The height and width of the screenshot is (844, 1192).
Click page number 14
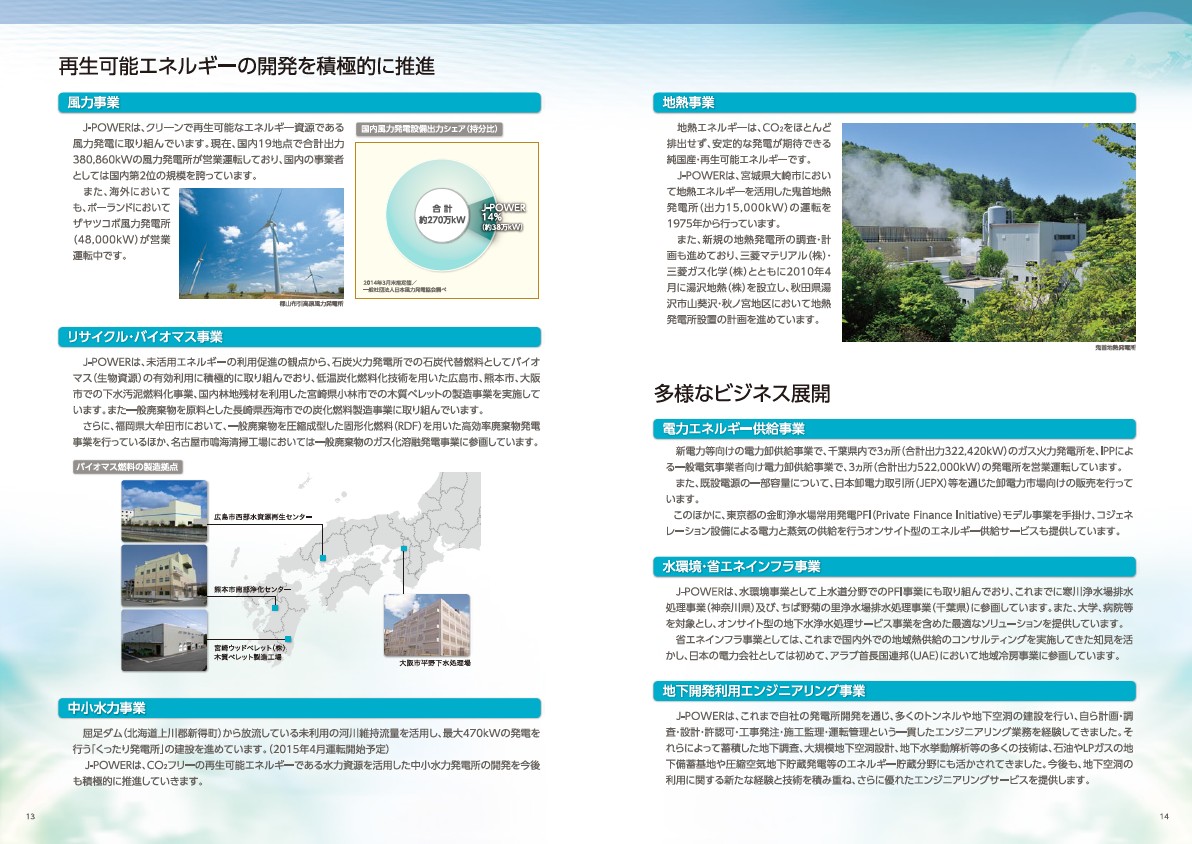pos(1164,817)
